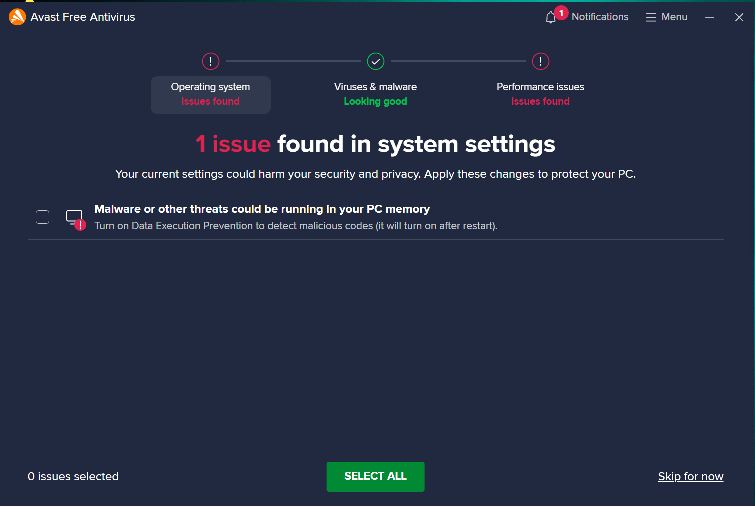Switch to the Viruses & malware step
Viewport: 755px width, 507px height.
pos(375,94)
